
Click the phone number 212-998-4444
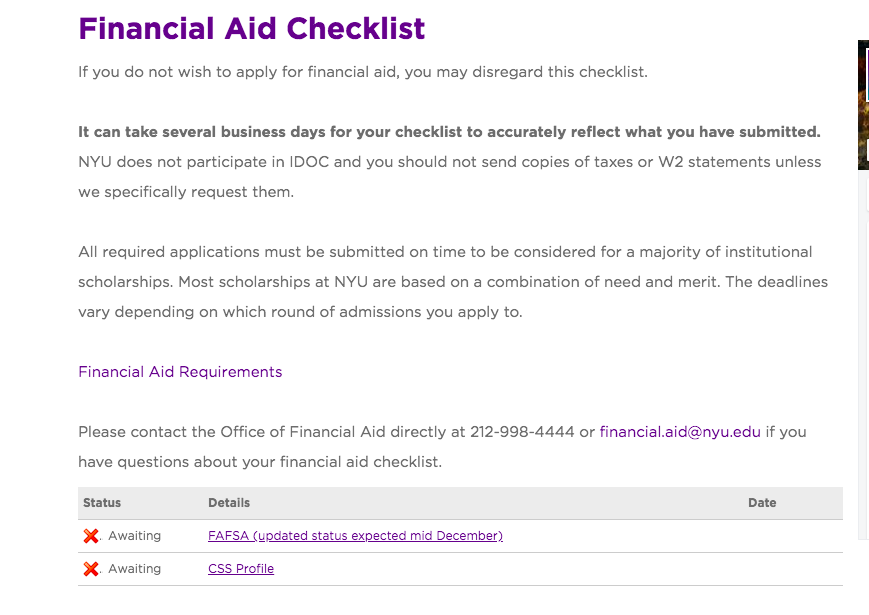(x=522, y=432)
